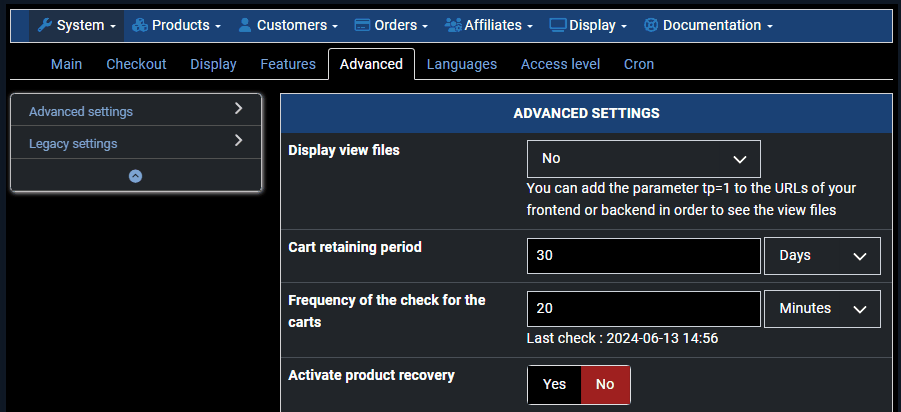Switch to the Checkout tab
The width and height of the screenshot is (901, 412).
pos(136,64)
